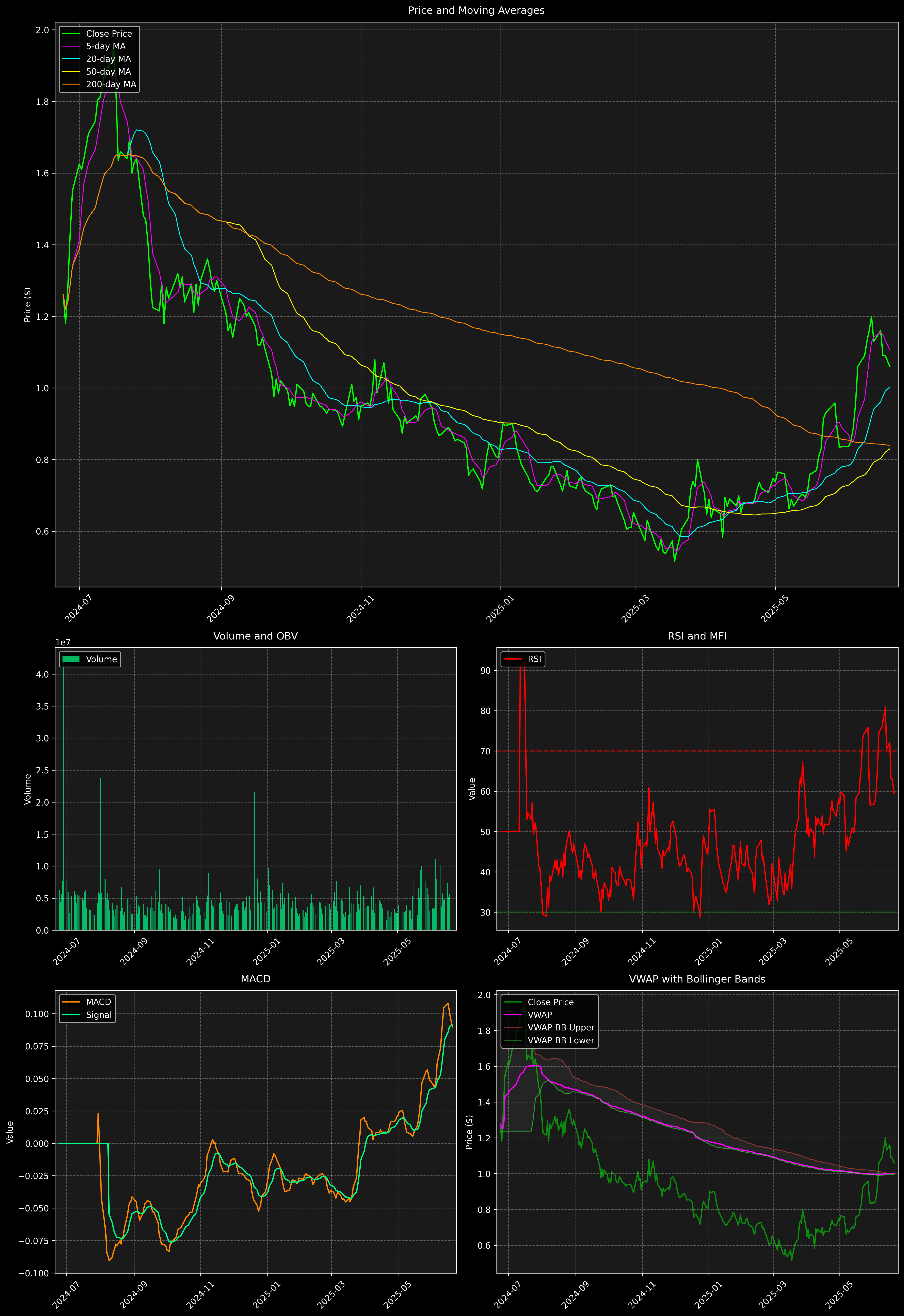Click '2024-07' on the MACD chart x-axis
Screen dimensions: 904x1316
[66, 1295]
